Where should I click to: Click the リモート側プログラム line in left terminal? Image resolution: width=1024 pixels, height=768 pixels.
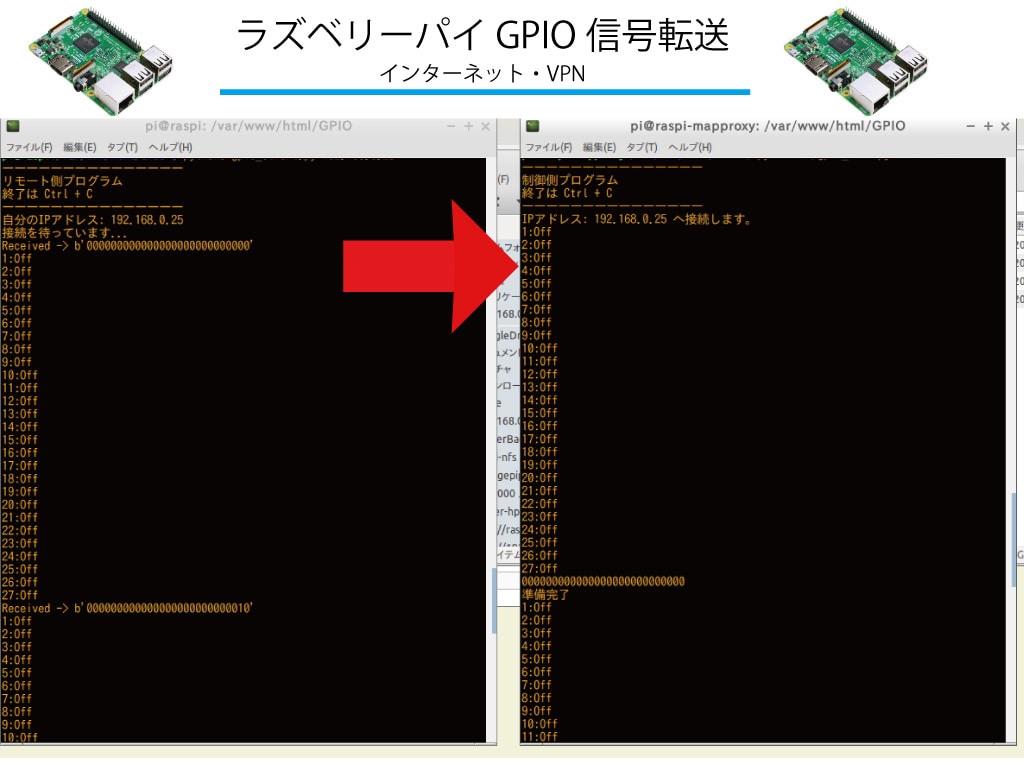click(x=62, y=181)
